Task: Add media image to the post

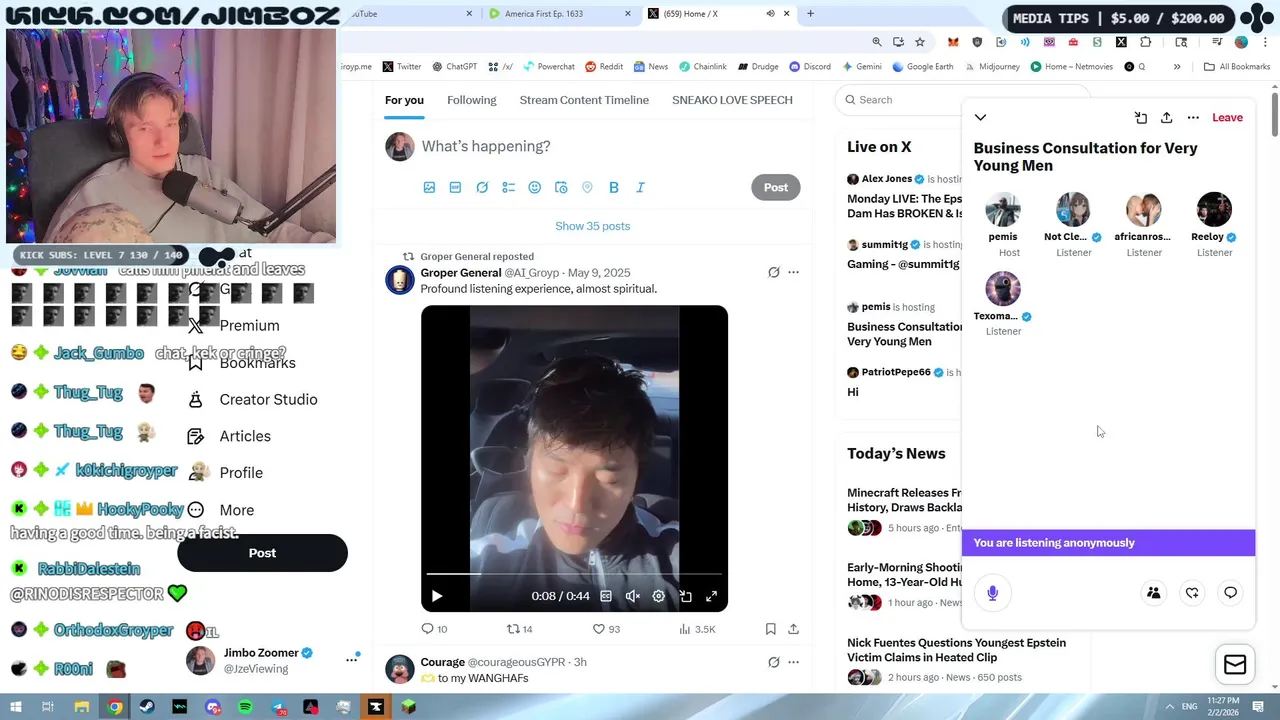Action: [429, 187]
